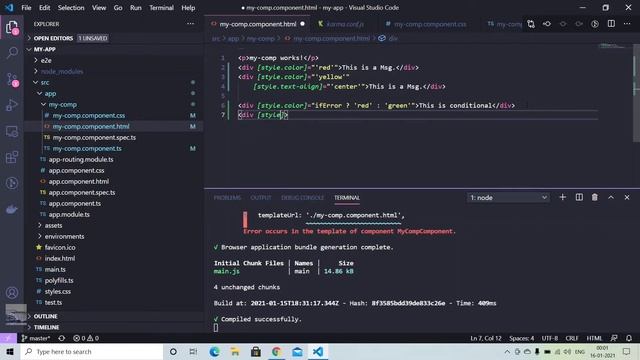Open the terminal selector dropdown '1: node'
The width and height of the screenshot is (640, 360).
pos(508,198)
